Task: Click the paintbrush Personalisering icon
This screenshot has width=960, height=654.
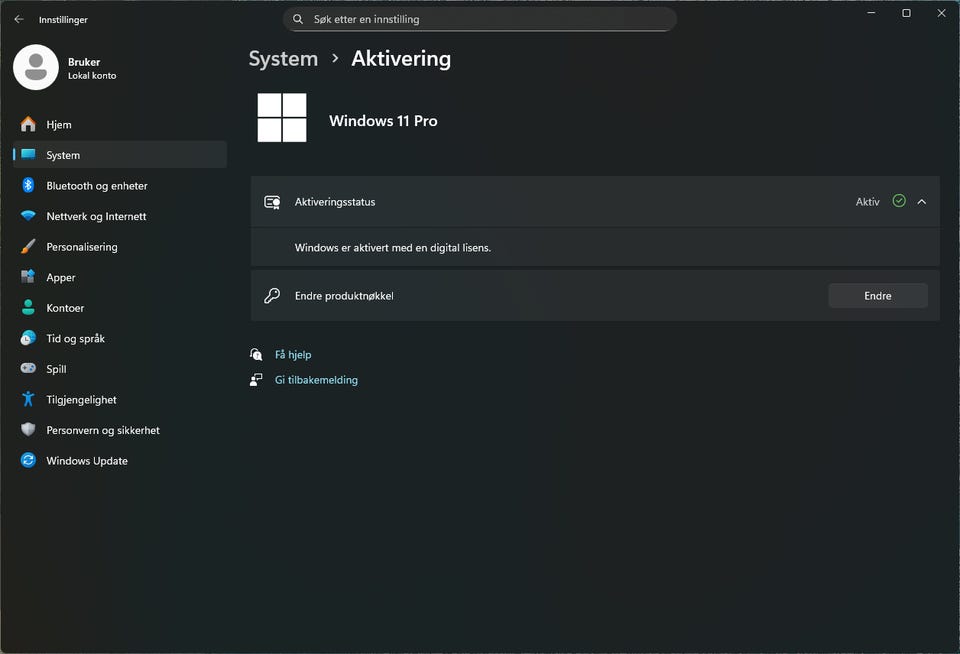Action: click(x=28, y=246)
